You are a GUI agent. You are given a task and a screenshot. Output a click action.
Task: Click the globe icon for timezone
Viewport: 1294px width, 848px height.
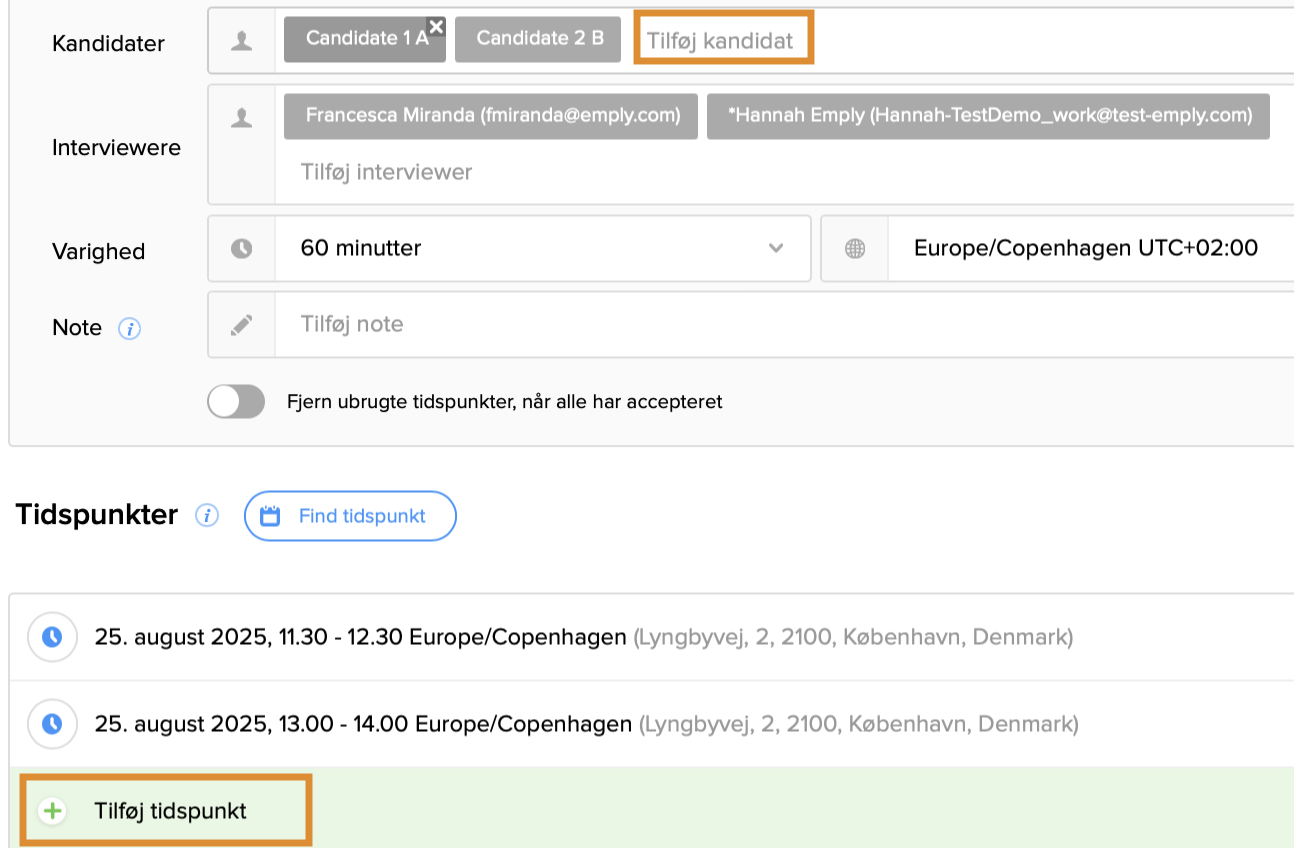tap(854, 249)
